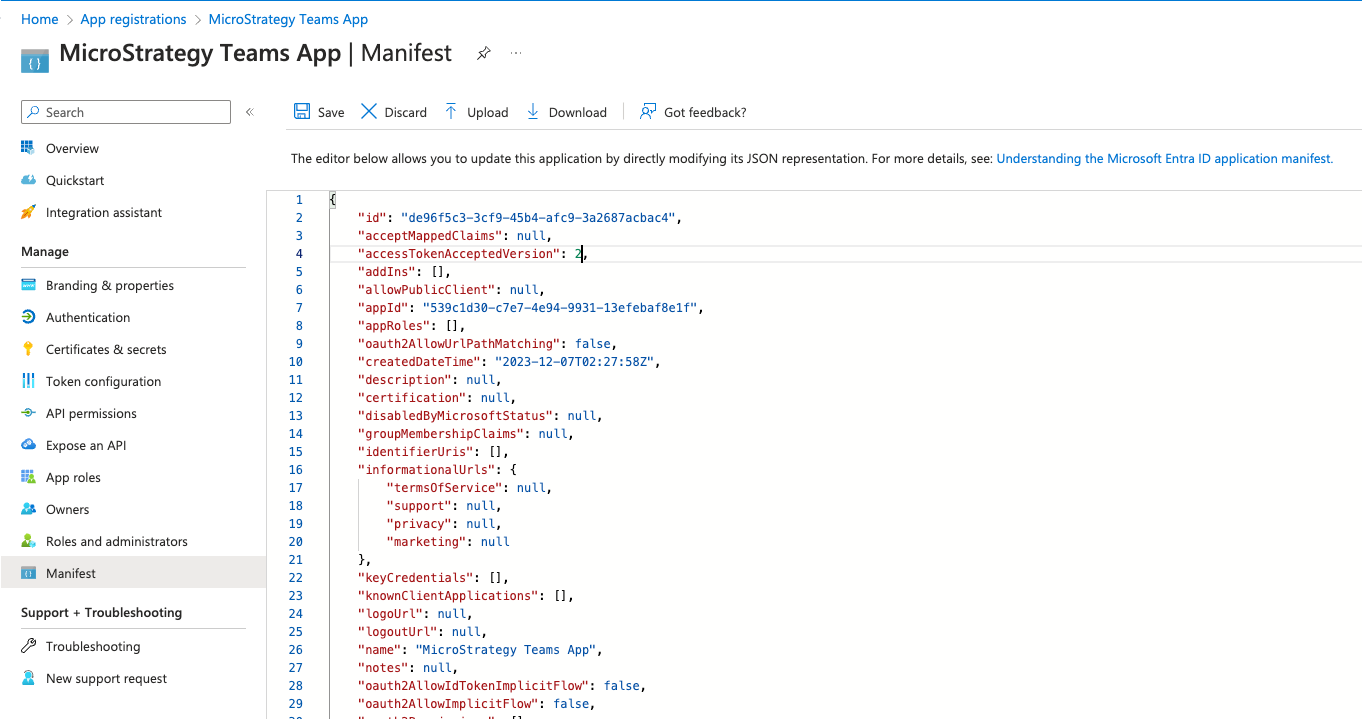Open the ellipsis more options menu
The width and height of the screenshot is (1362, 719).
516,53
